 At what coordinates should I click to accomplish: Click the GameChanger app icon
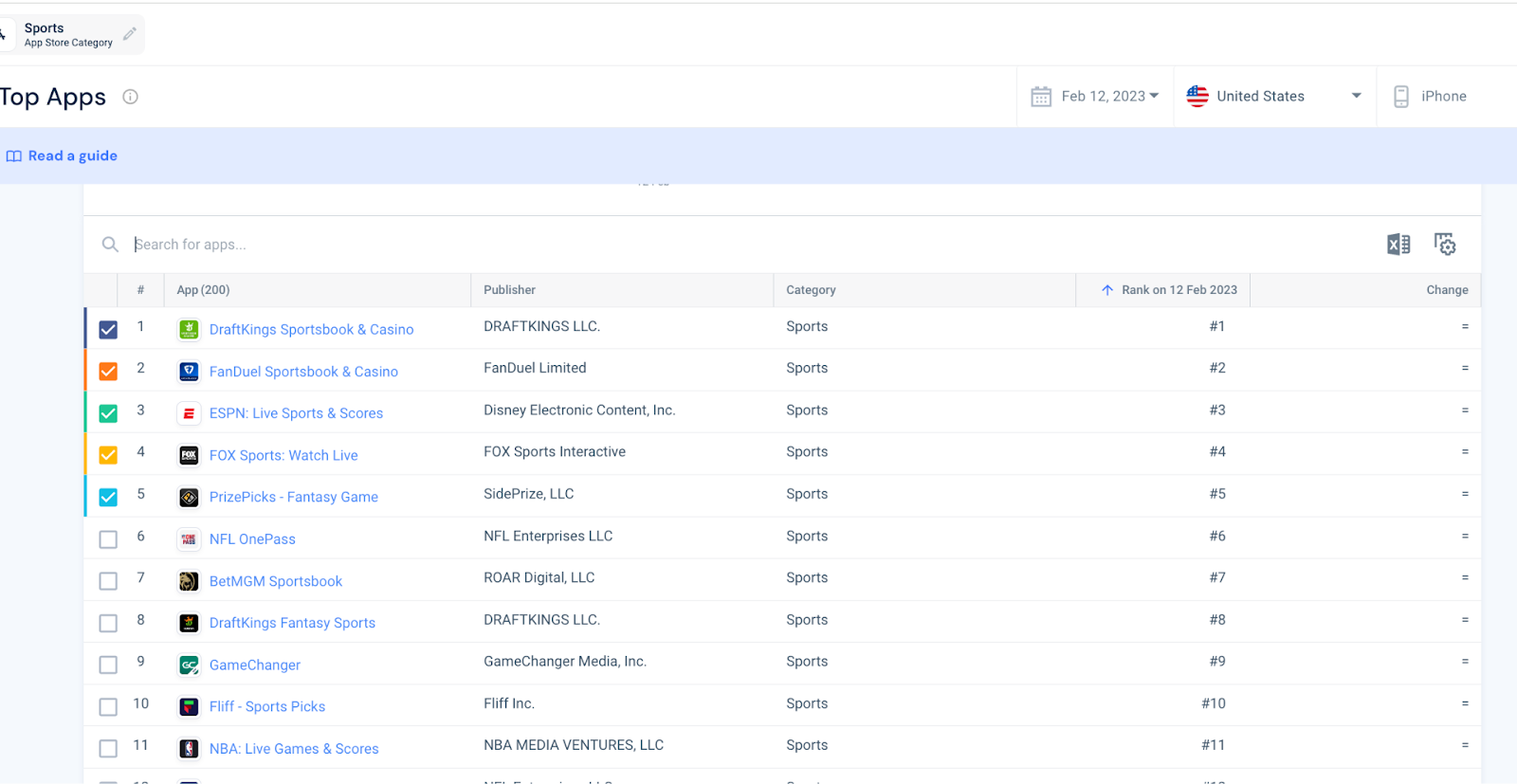coord(189,665)
